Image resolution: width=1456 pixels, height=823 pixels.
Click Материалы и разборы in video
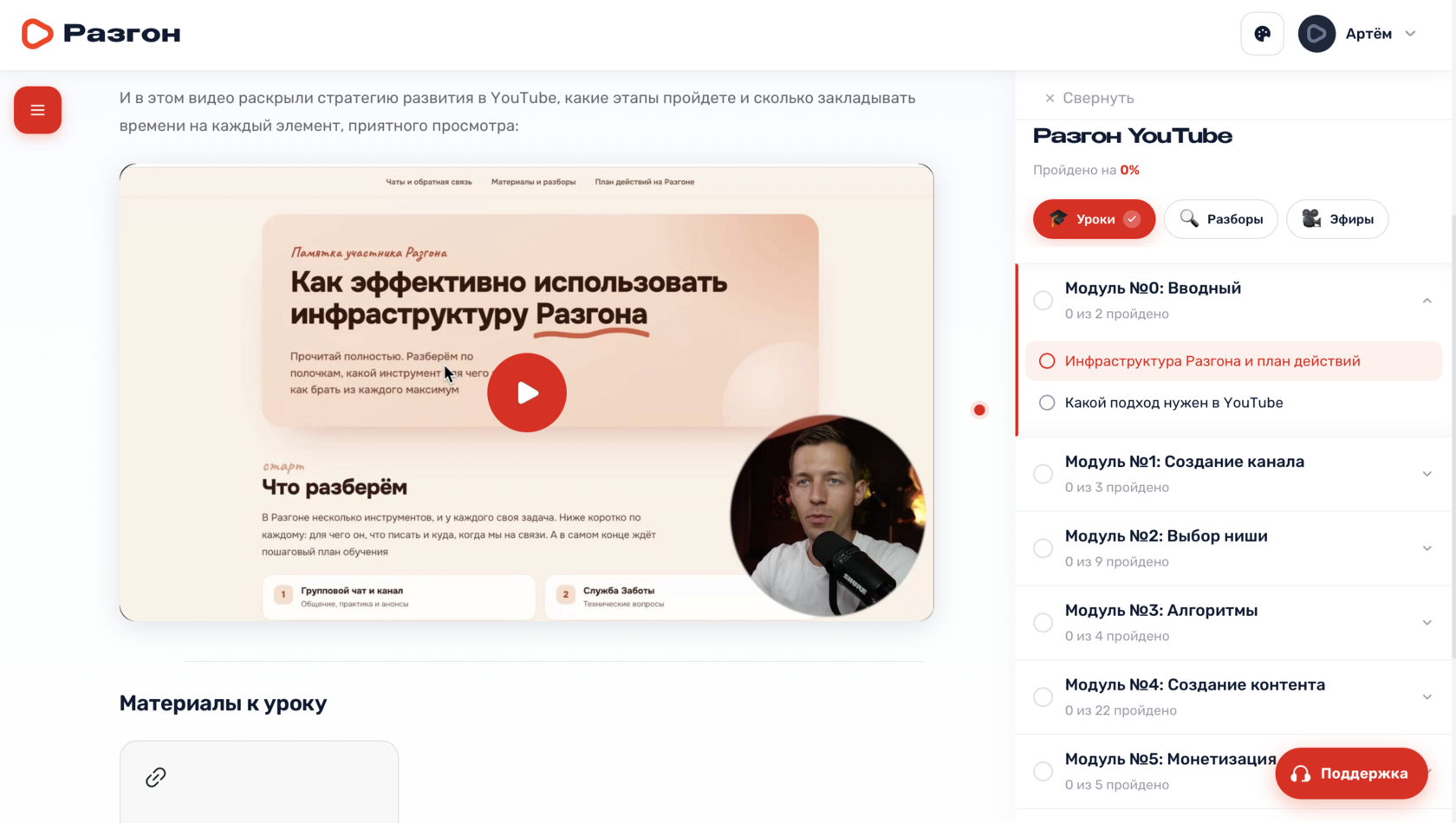(x=533, y=182)
